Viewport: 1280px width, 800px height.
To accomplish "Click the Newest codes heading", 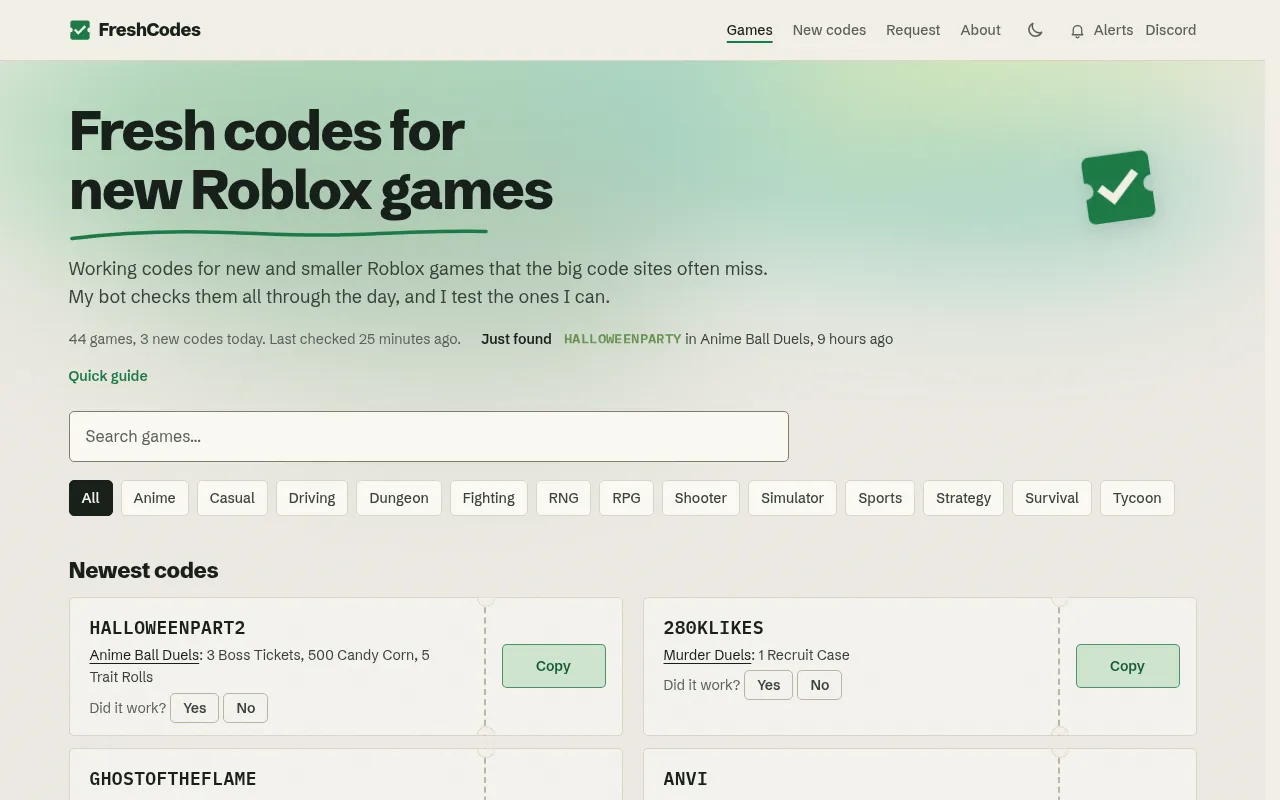I will point(143,570).
